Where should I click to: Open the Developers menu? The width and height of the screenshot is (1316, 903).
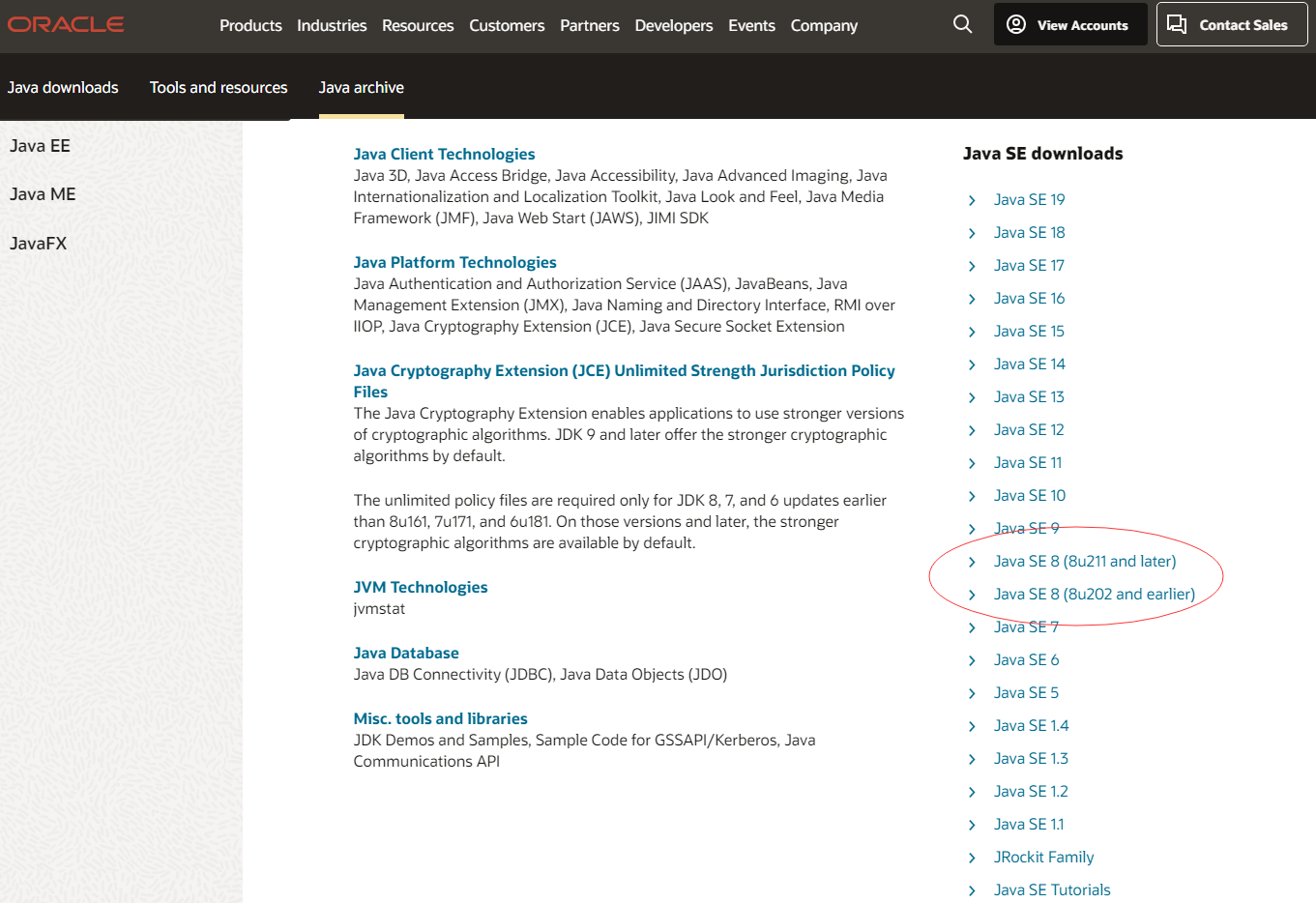(674, 25)
